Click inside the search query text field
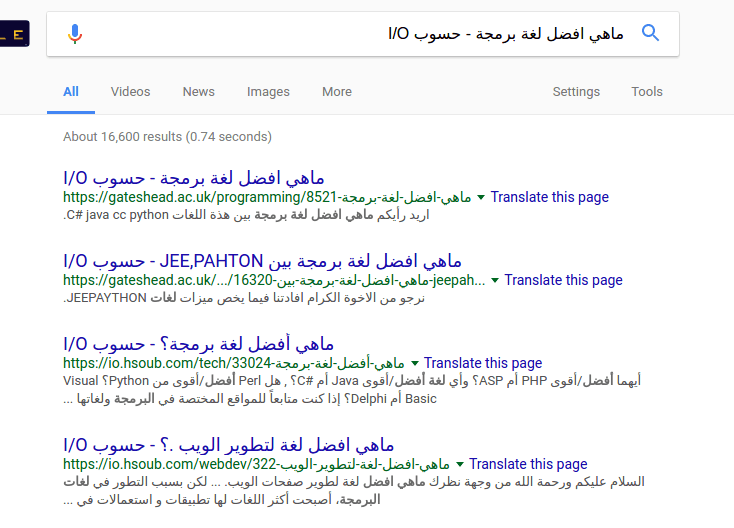Screen dimensions: 734x528 360,34
